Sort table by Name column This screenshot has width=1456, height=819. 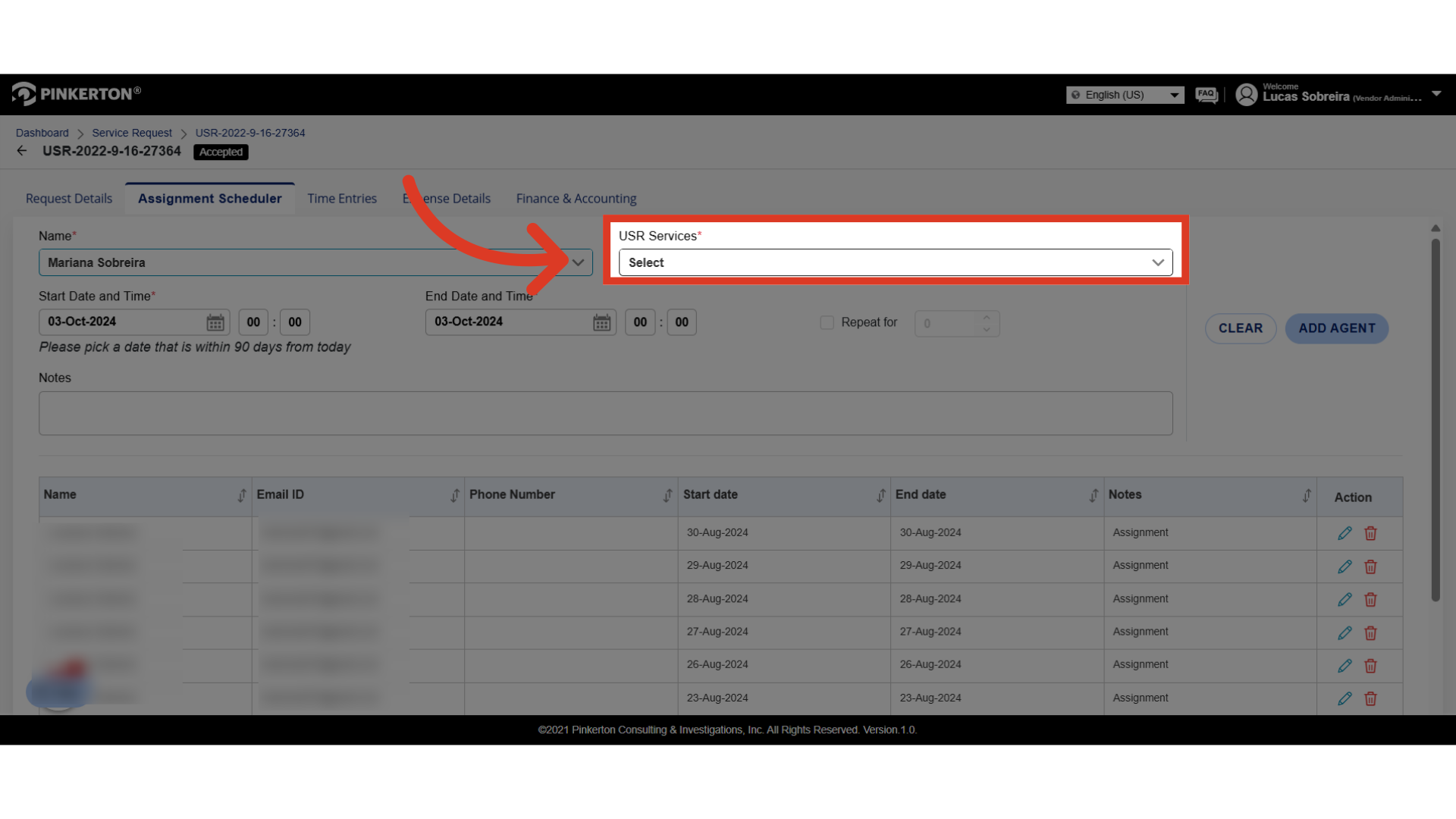[x=242, y=495]
